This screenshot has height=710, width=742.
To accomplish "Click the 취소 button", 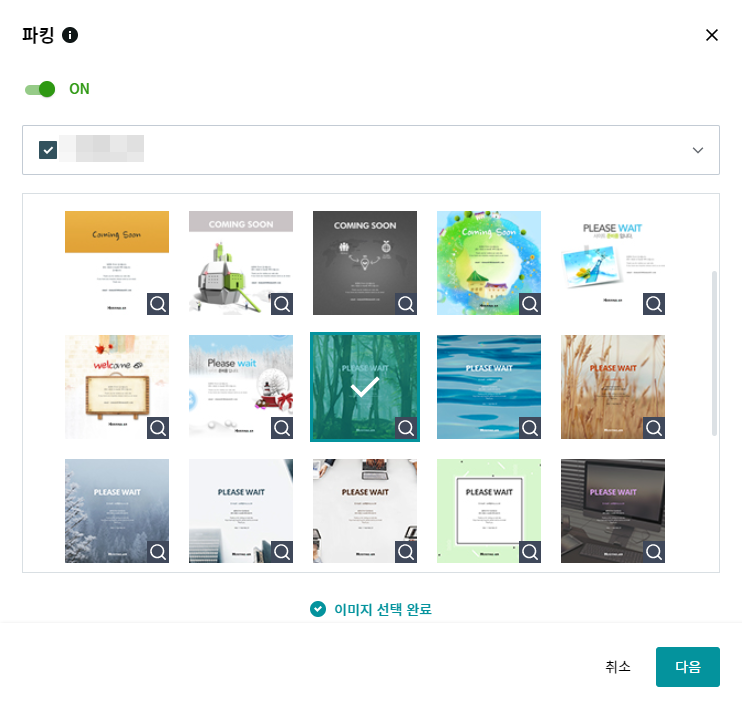I will click(x=618, y=666).
